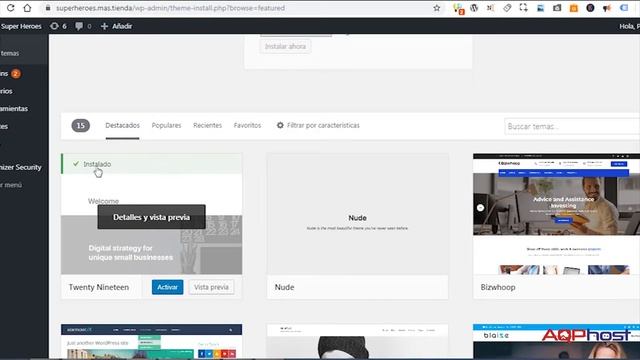Focus the Buscar temas search field

(572, 127)
